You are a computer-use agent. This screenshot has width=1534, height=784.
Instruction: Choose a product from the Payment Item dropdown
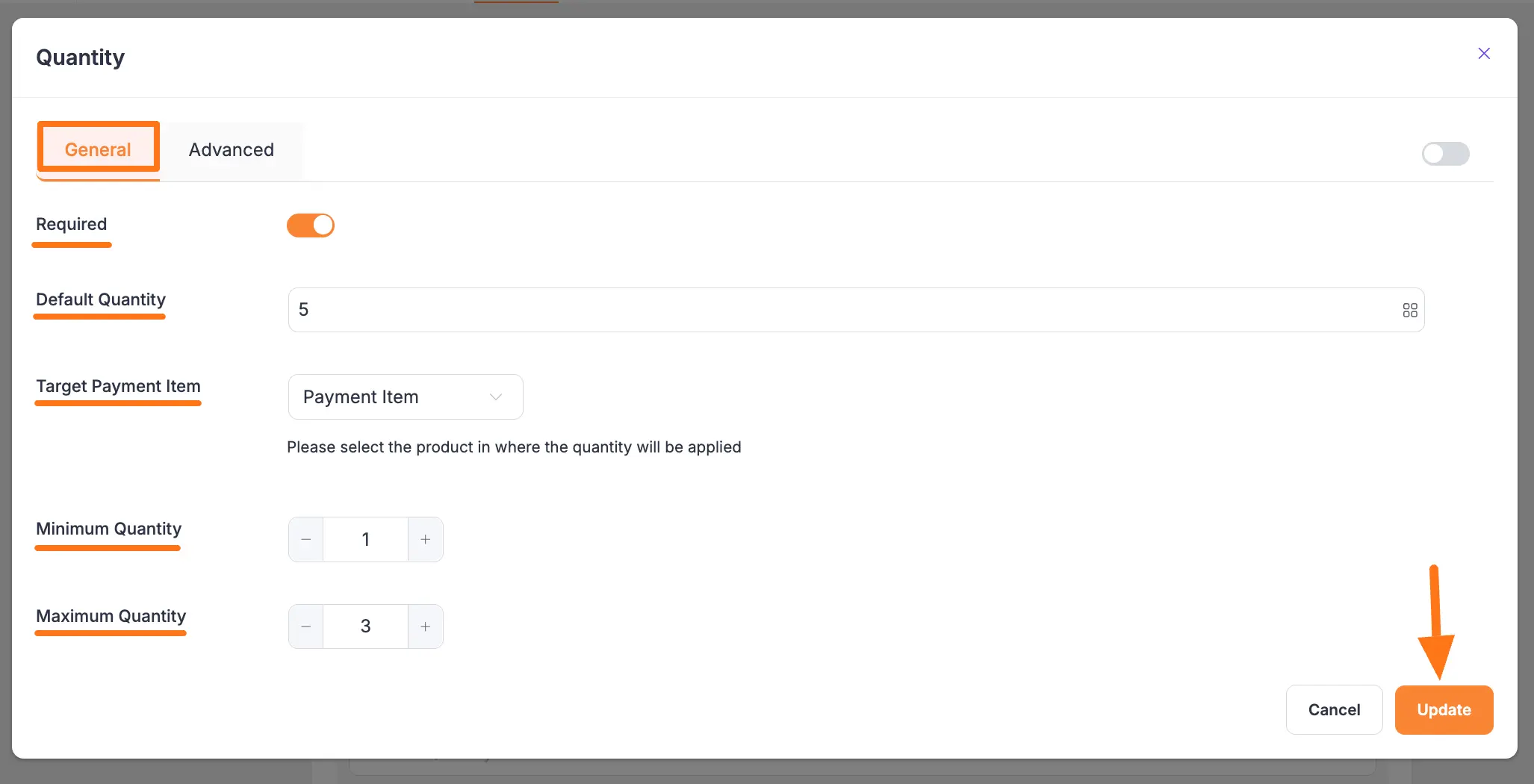[405, 396]
